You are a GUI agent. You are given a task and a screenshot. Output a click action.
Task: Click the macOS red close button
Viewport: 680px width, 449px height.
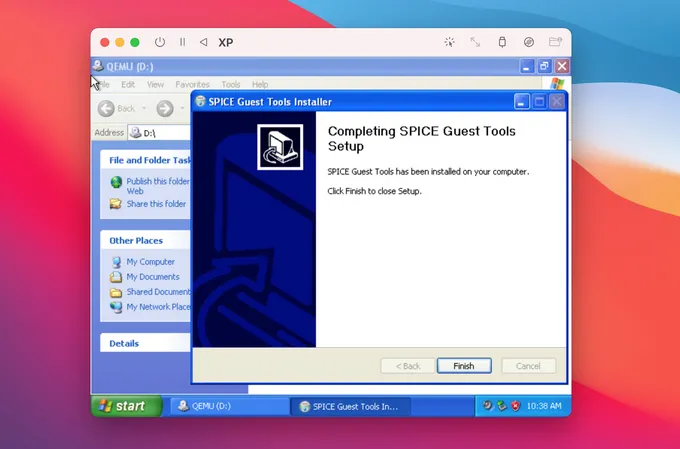tap(105, 42)
